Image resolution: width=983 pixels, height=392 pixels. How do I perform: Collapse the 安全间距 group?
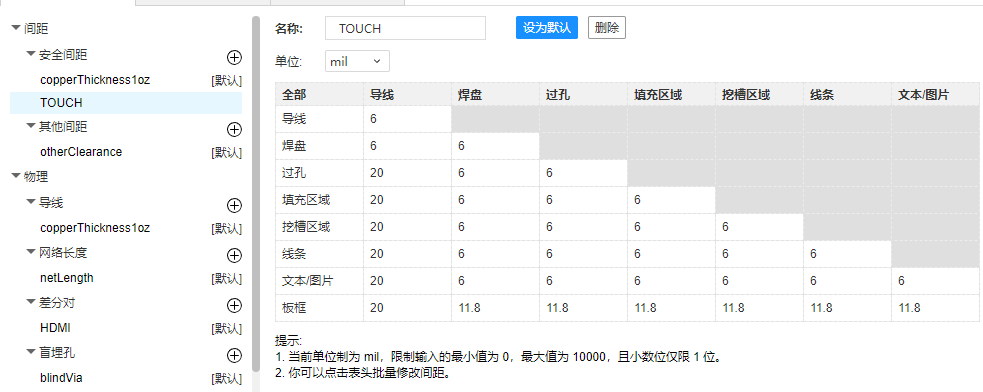coord(31,55)
